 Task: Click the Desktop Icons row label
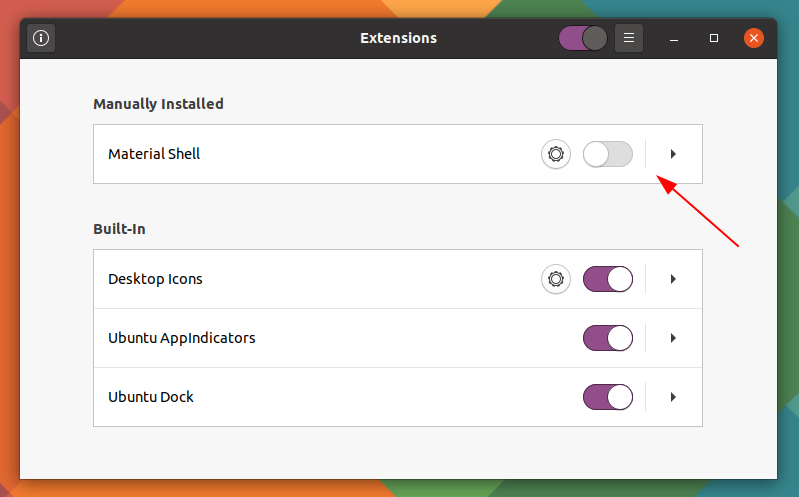[x=155, y=279]
